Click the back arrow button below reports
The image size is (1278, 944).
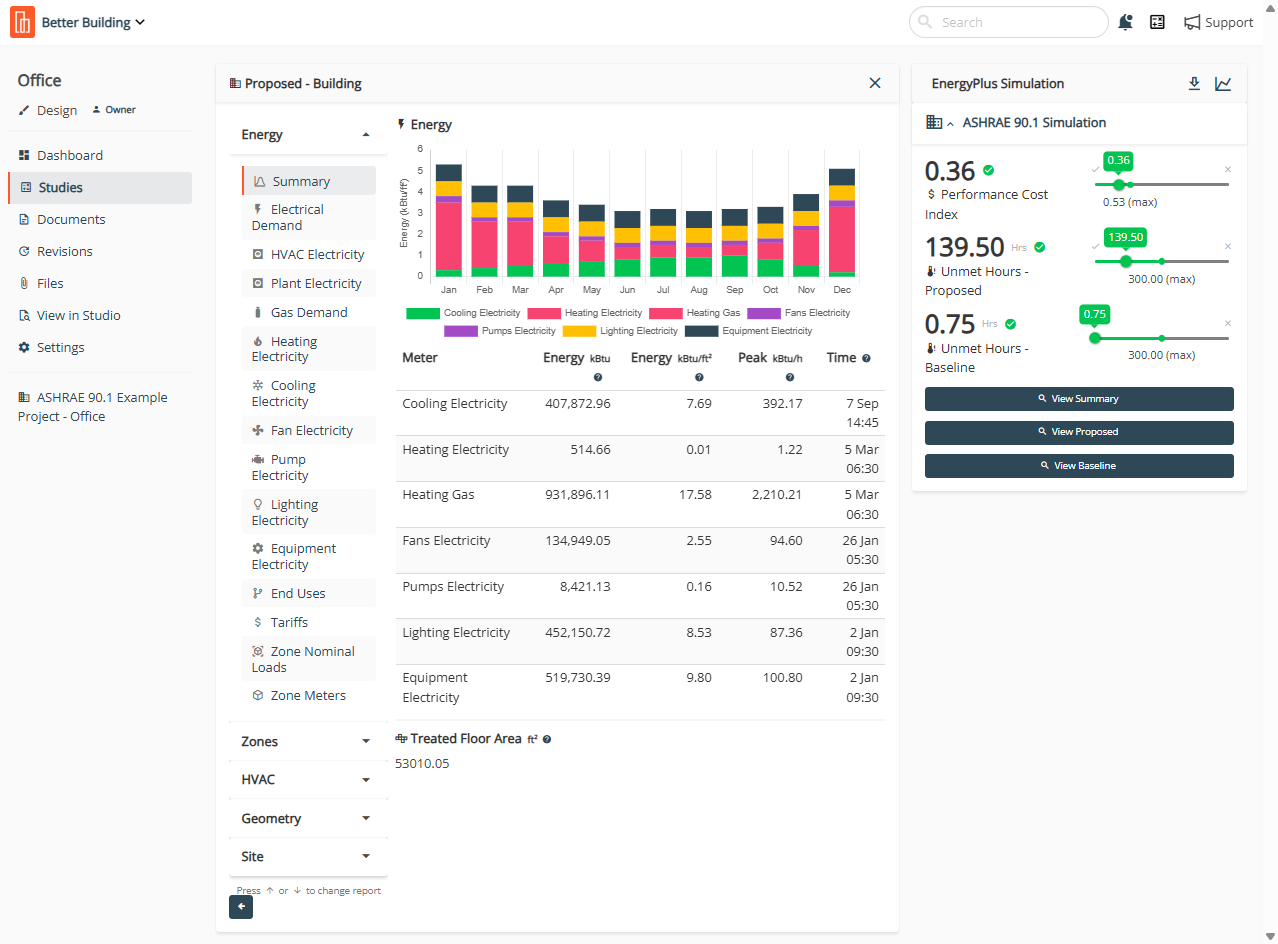241,907
